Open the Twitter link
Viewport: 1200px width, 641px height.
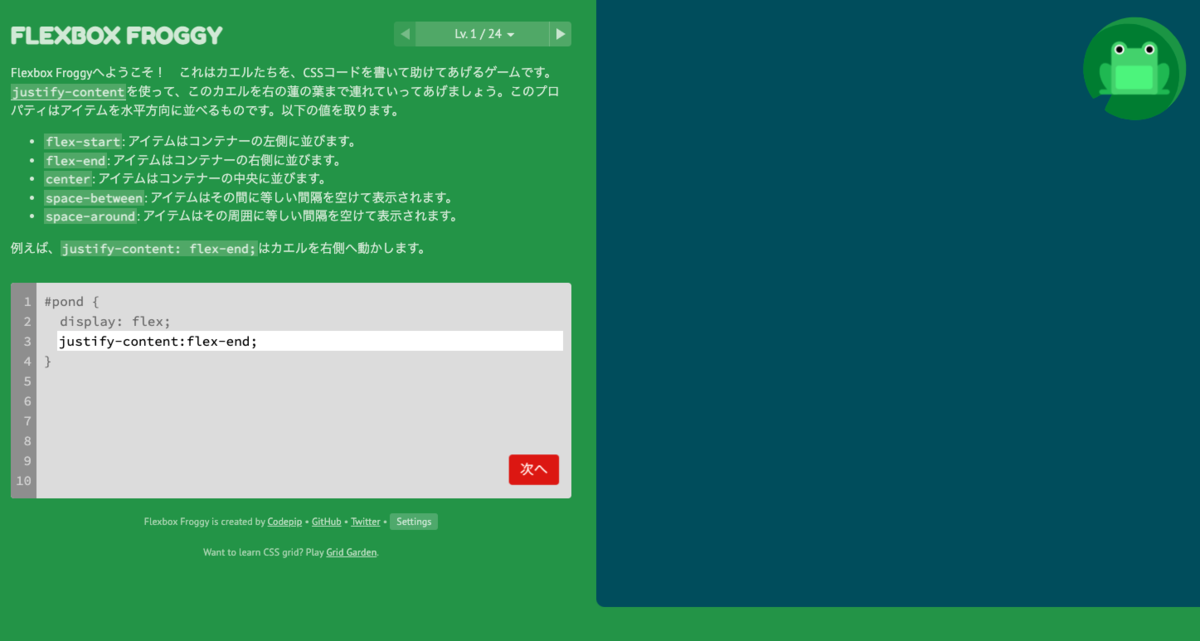(365, 522)
